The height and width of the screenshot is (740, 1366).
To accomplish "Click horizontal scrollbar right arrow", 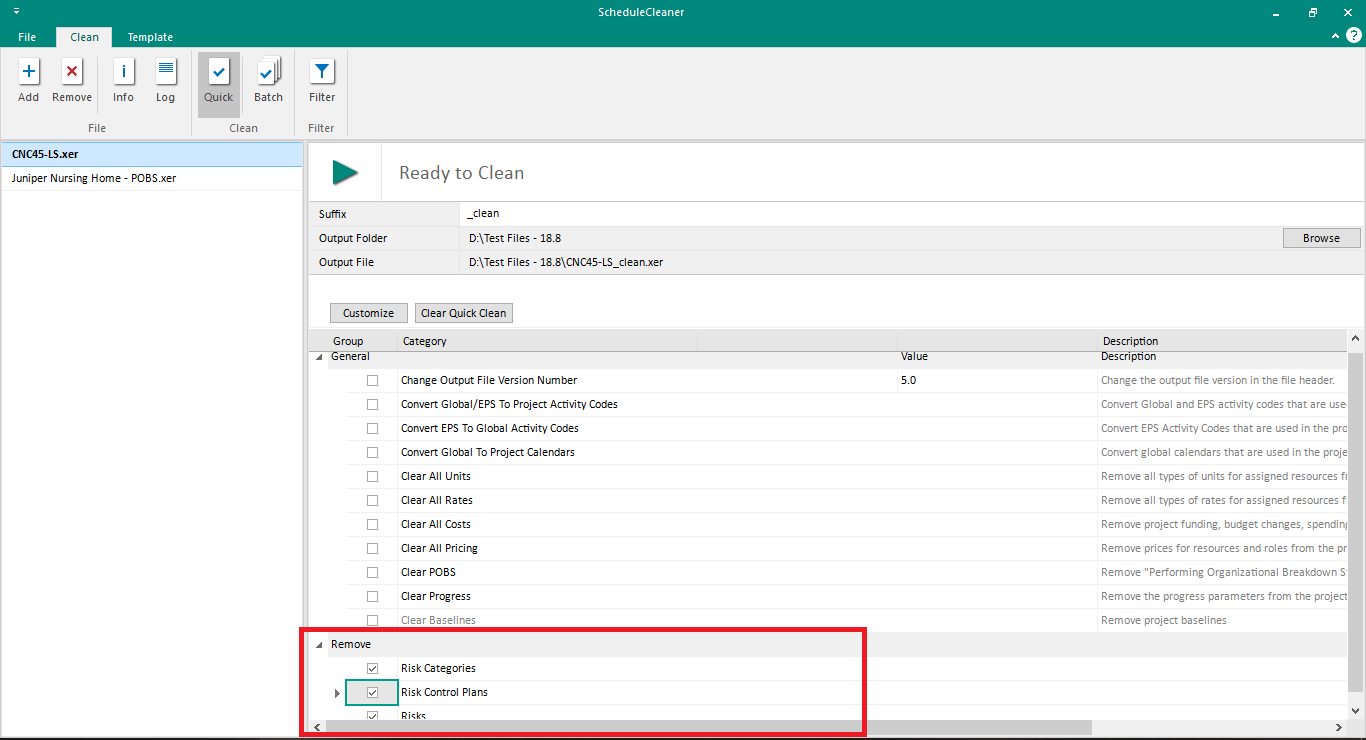I will [x=1340, y=727].
